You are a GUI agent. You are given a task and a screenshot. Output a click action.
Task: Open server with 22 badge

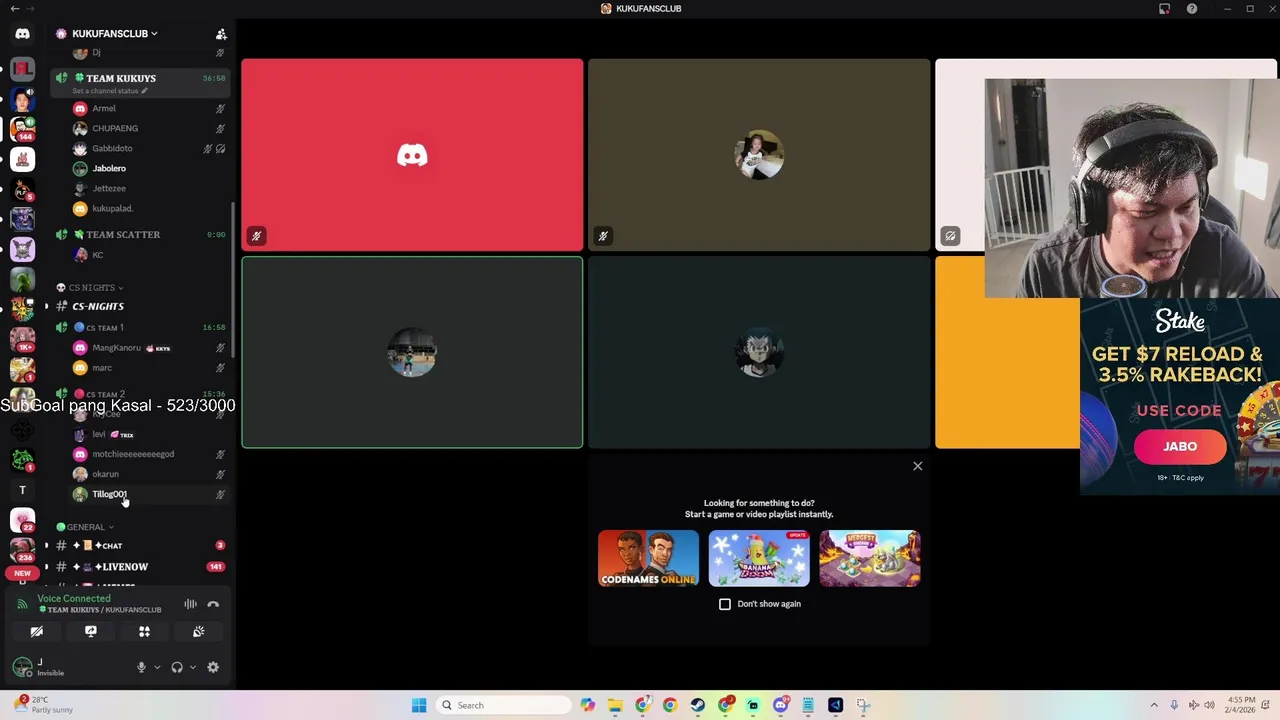(22, 520)
